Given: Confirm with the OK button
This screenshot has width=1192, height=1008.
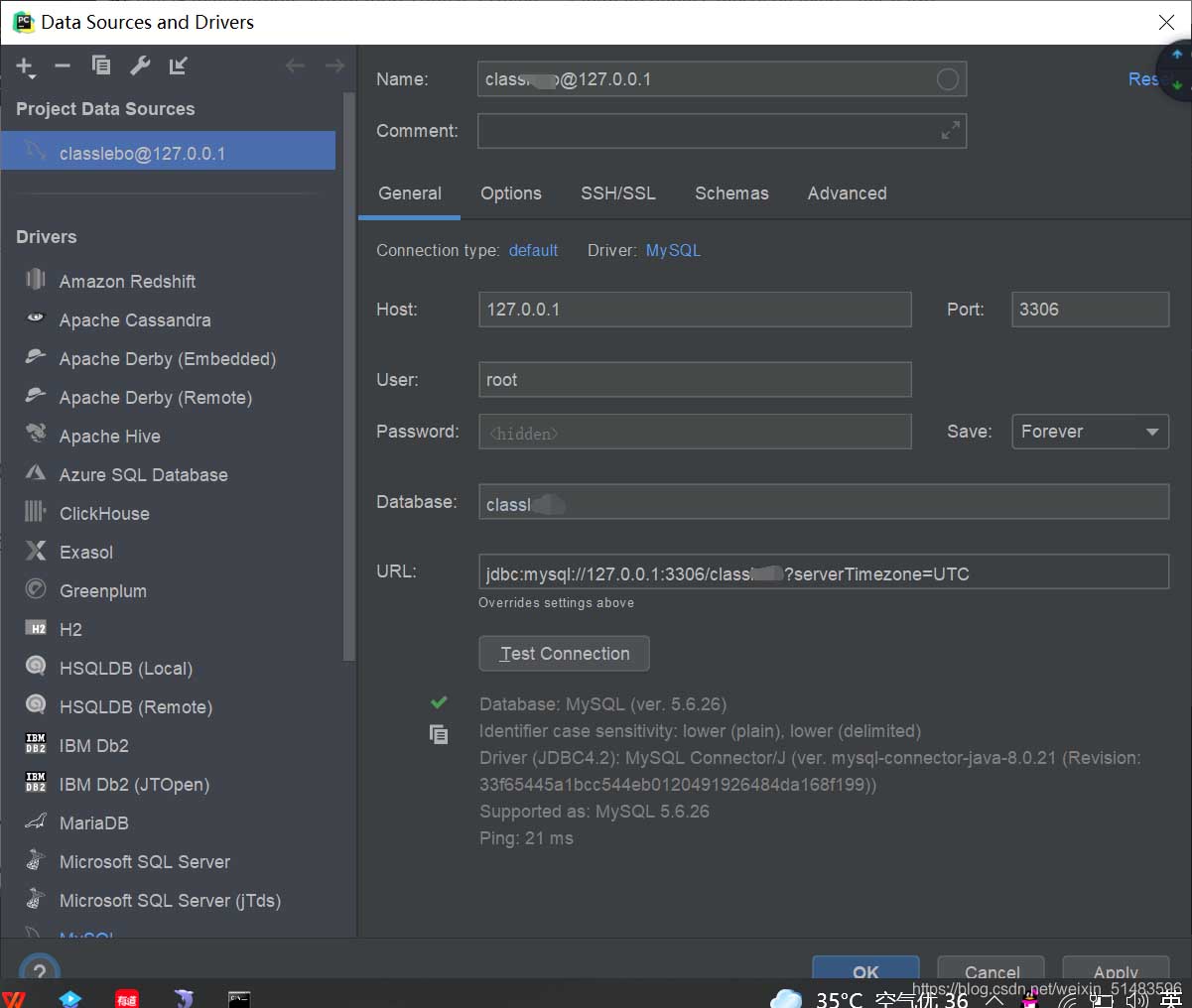Looking at the screenshot, I should click(x=865, y=970).
